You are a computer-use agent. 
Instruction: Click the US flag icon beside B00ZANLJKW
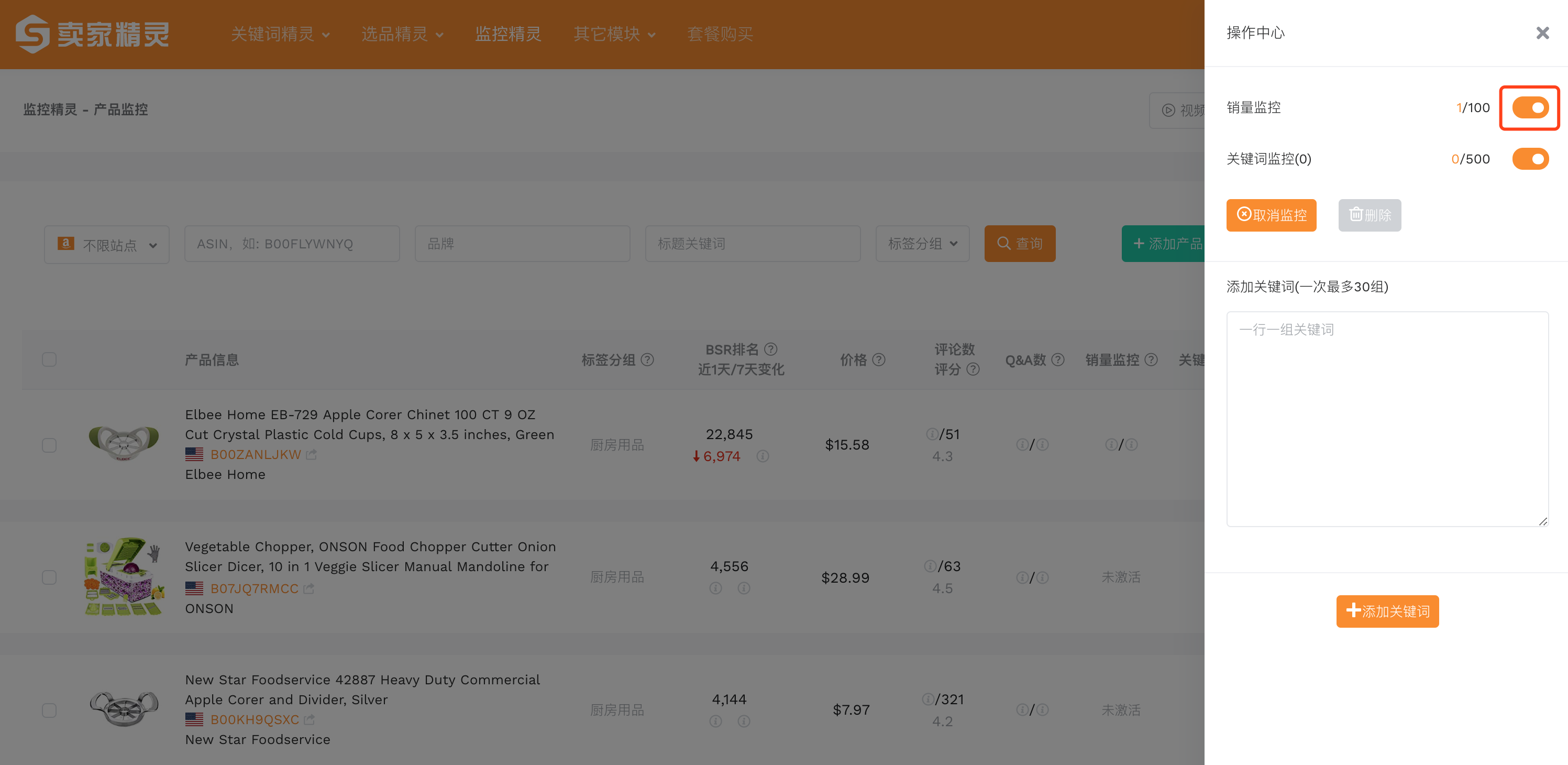tap(194, 454)
